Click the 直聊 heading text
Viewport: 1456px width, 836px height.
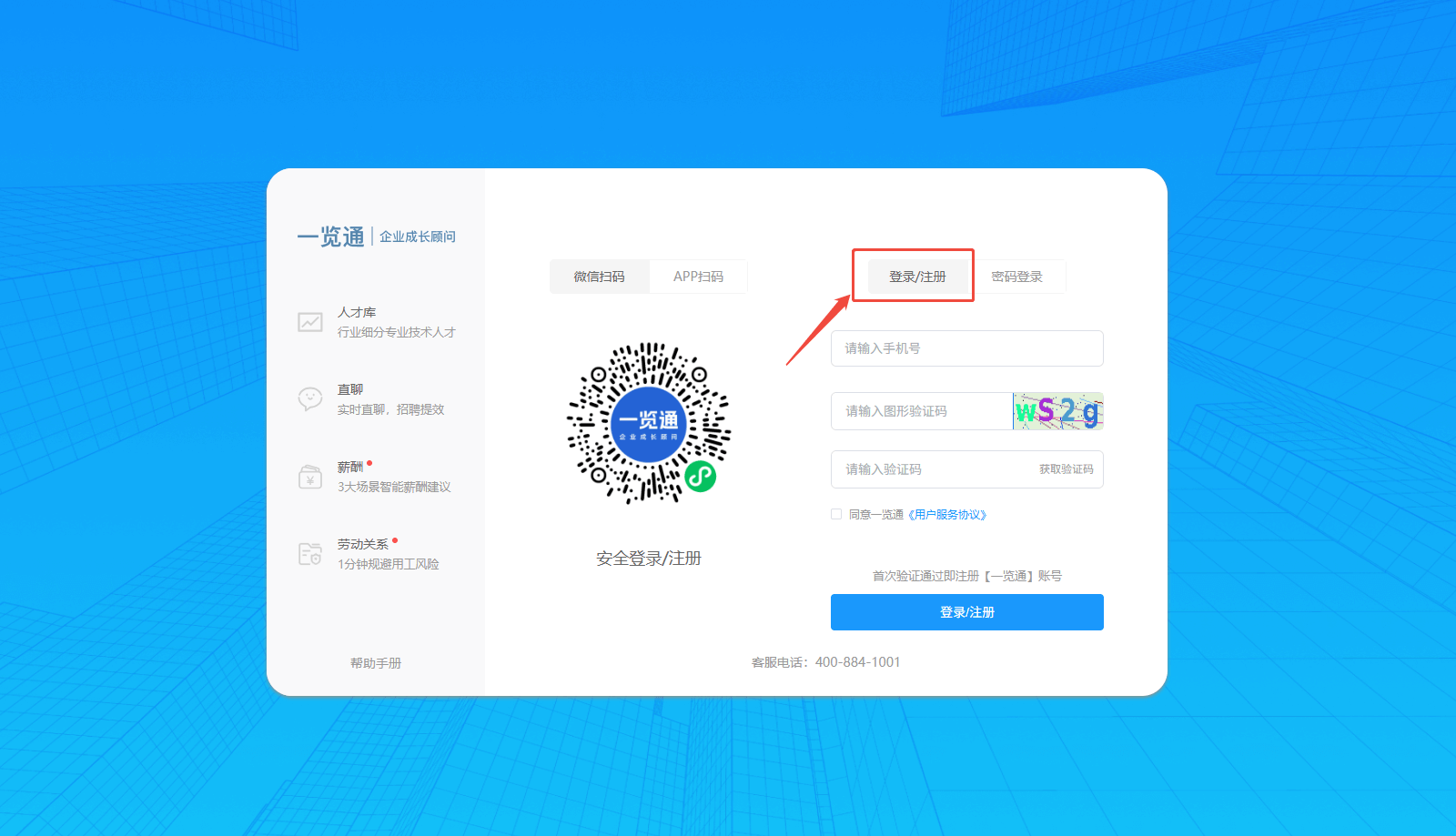[x=350, y=389]
